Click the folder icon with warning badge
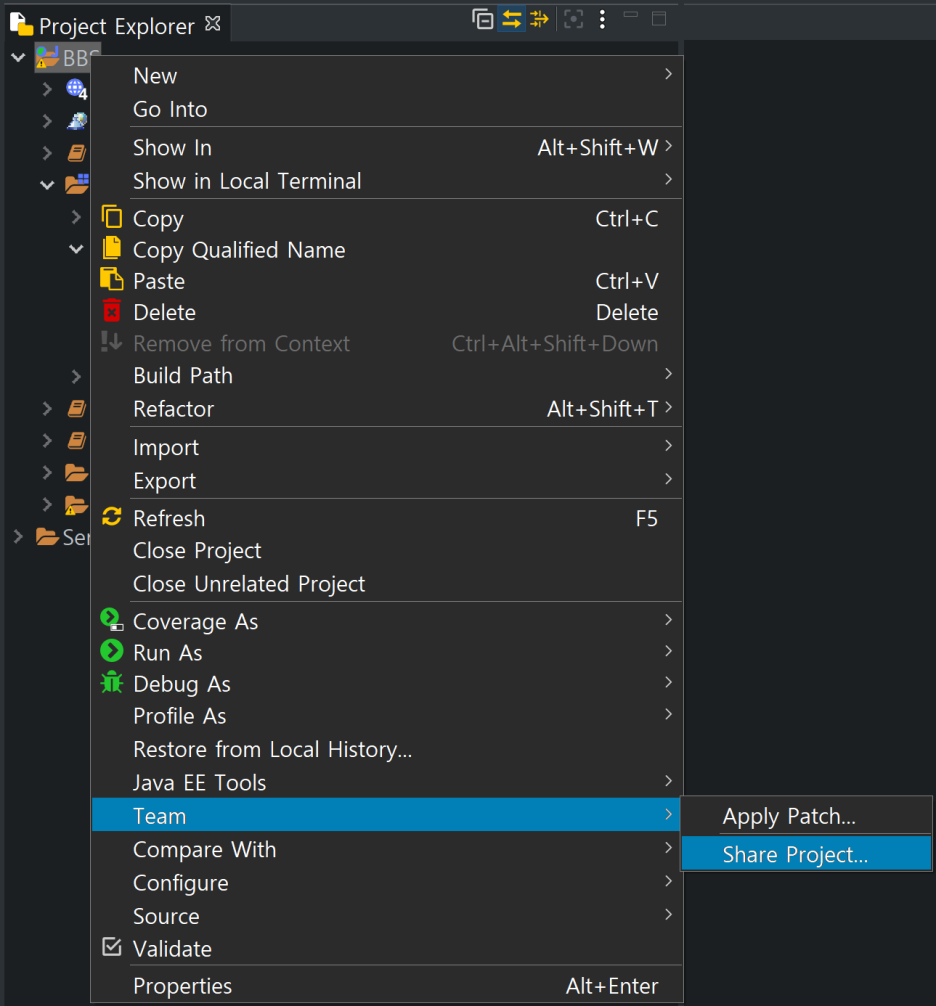 pos(76,505)
